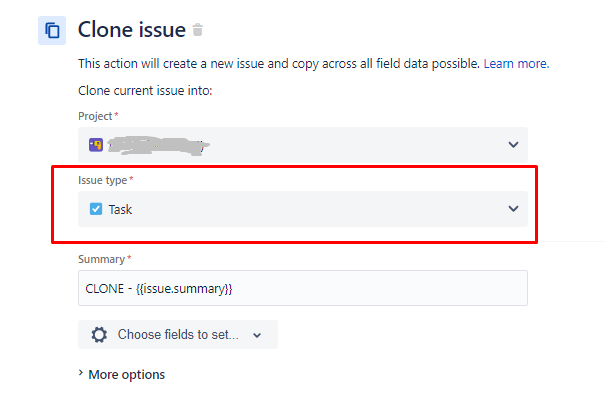Click the Choose fields to set button
Screen dimensions: 605x406
pos(178,335)
